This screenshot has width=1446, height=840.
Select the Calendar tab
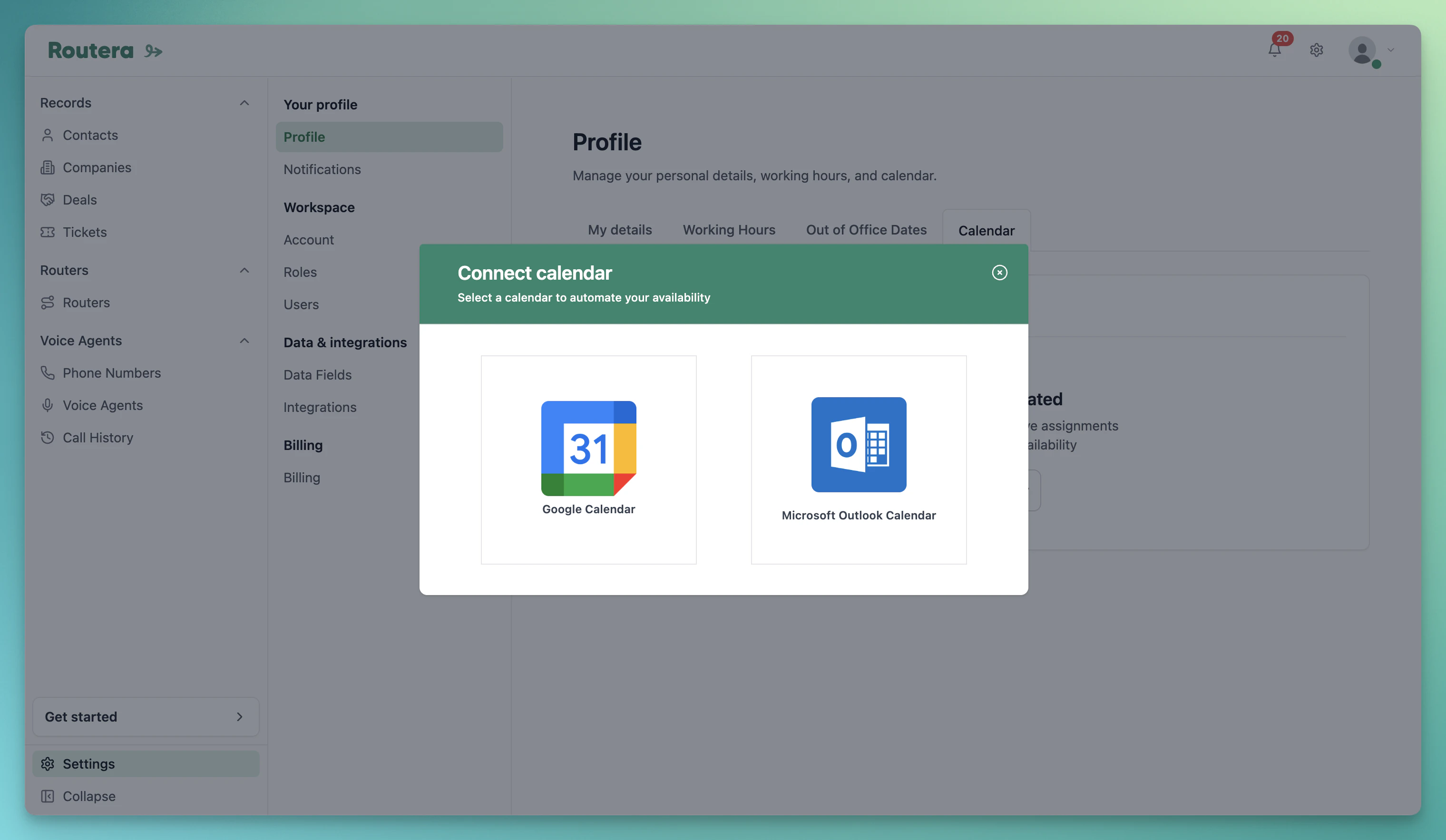(987, 231)
